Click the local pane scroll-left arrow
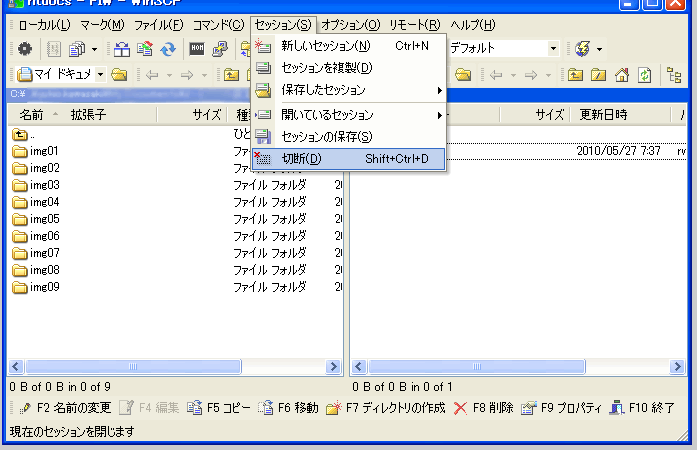The height and width of the screenshot is (450, 697). pyautogui.click(x=16, y=366)
